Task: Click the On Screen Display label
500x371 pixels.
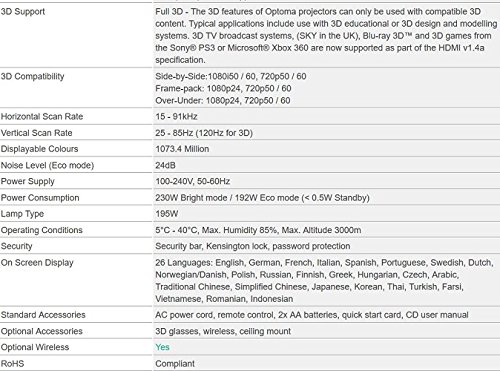Action: point(37,262)
